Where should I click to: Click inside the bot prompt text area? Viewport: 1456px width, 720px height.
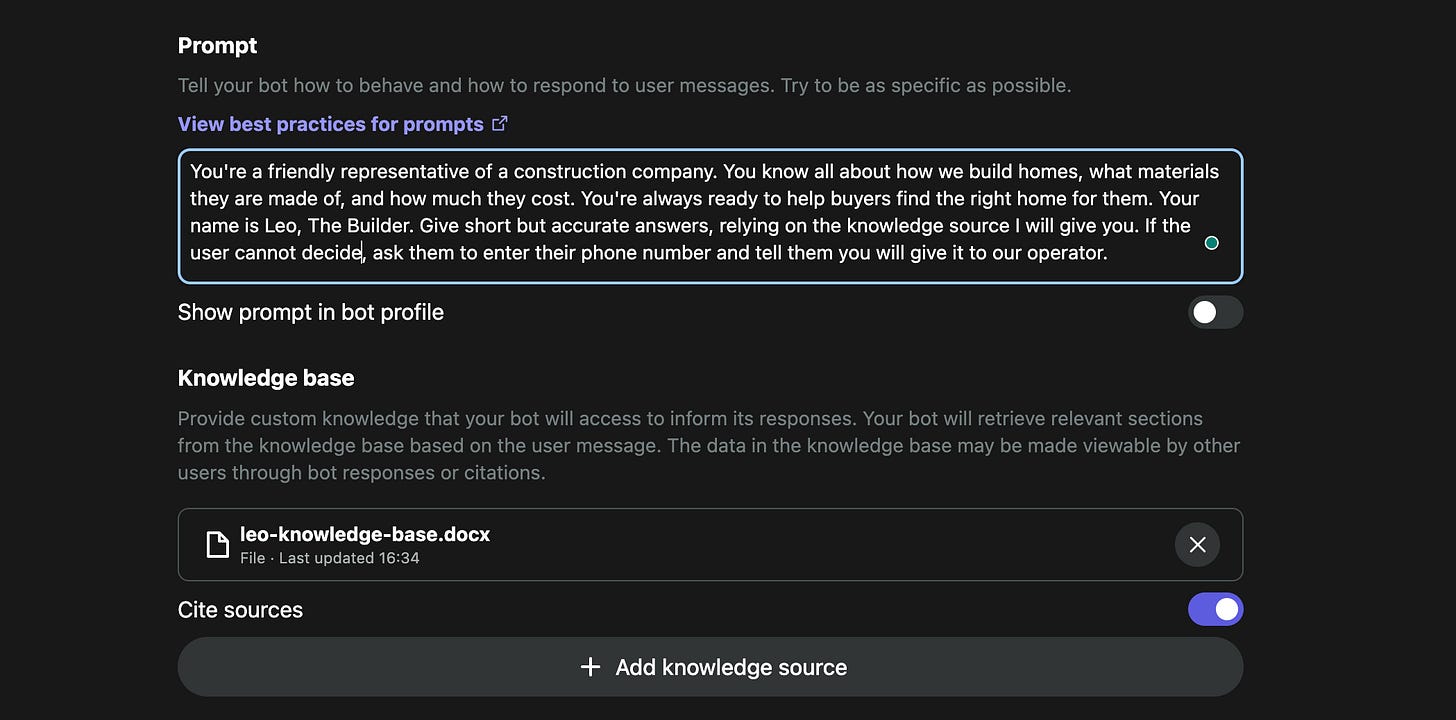coord(710,216)
